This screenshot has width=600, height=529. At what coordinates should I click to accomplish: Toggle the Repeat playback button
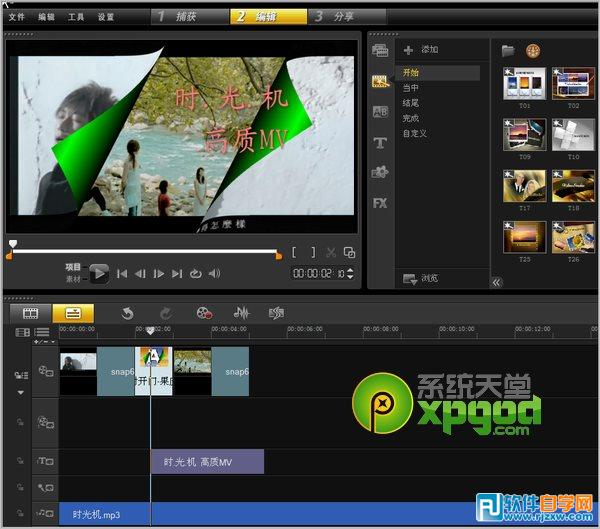pyautogui.click(x=196, y=274)
